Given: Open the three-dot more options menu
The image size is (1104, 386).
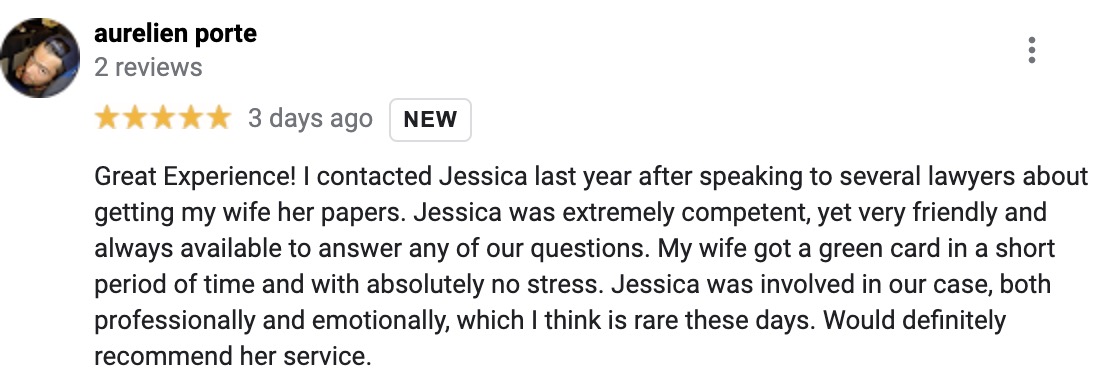Looking at the screenshot, I should (x=1031, y=51).
